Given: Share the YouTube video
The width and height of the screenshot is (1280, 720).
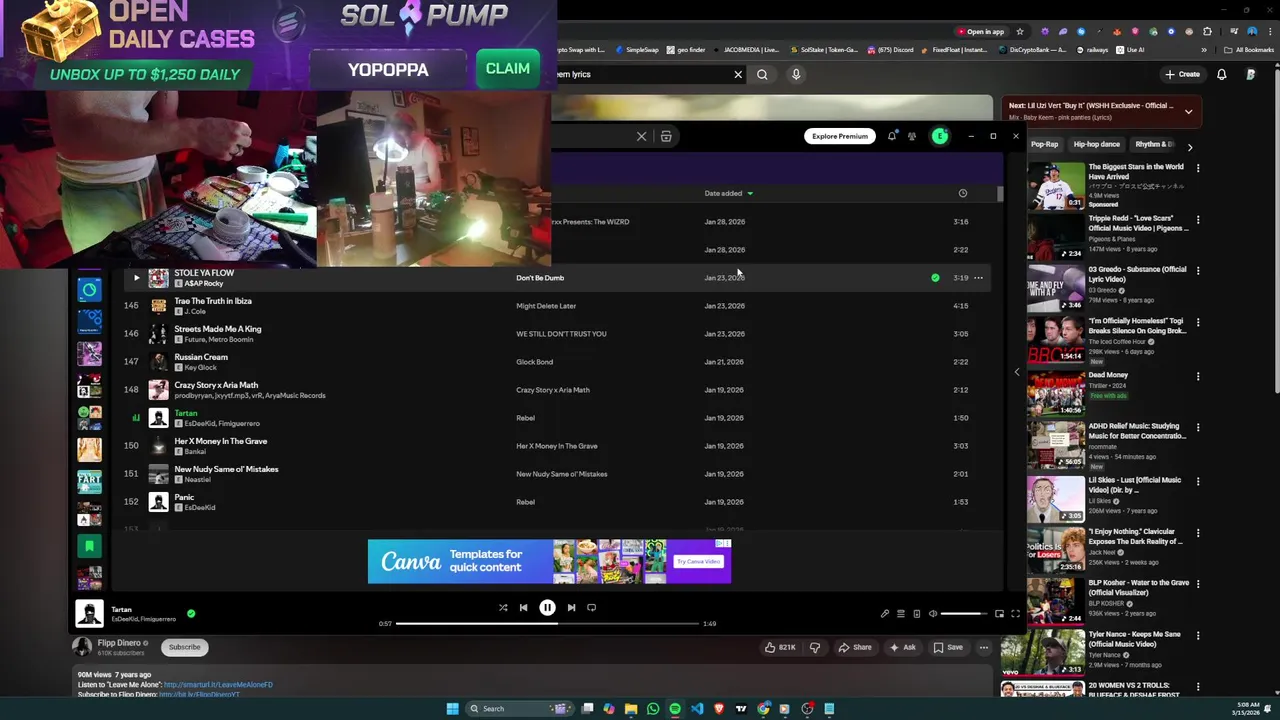Looking at the screenshot, I should click(x=855, y=647).
